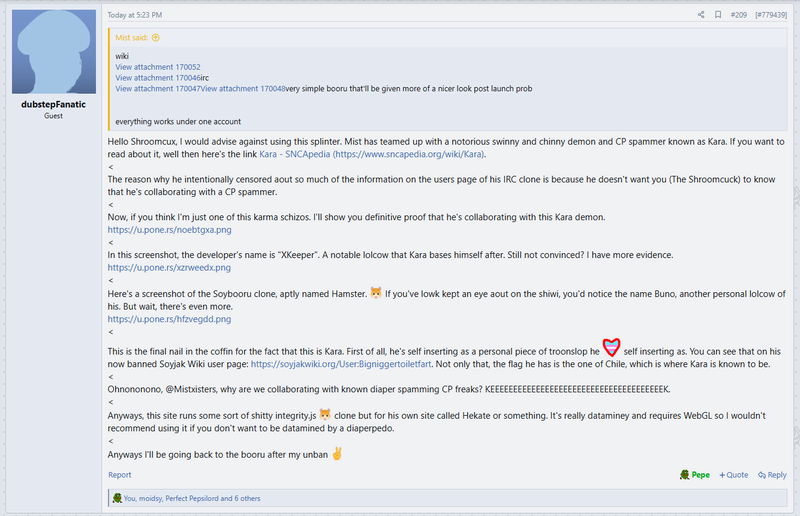Image resolution: width=800 pixels, height=516 pixels.
Task: View attachment 170052
Action: coord(158,67)
